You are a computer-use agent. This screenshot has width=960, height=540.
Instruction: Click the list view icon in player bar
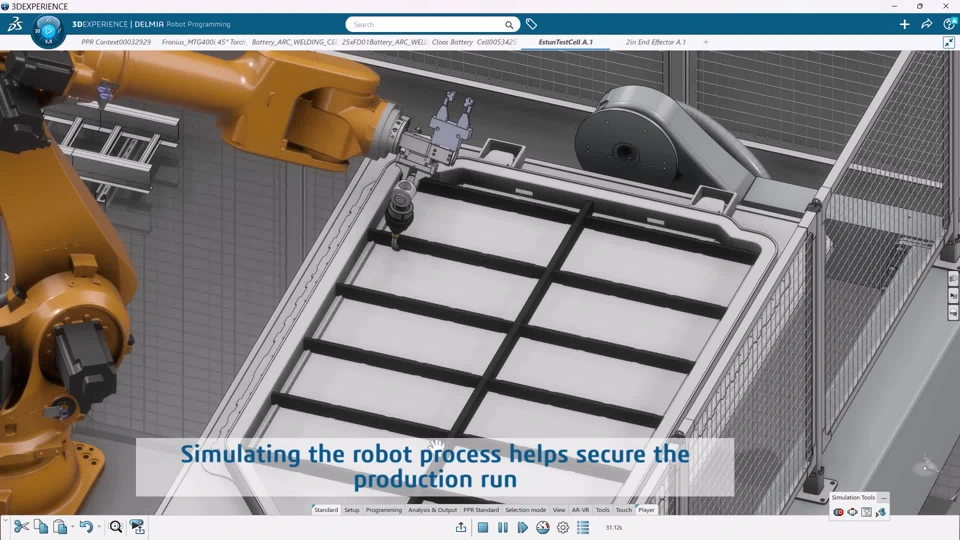click(583, 527)
